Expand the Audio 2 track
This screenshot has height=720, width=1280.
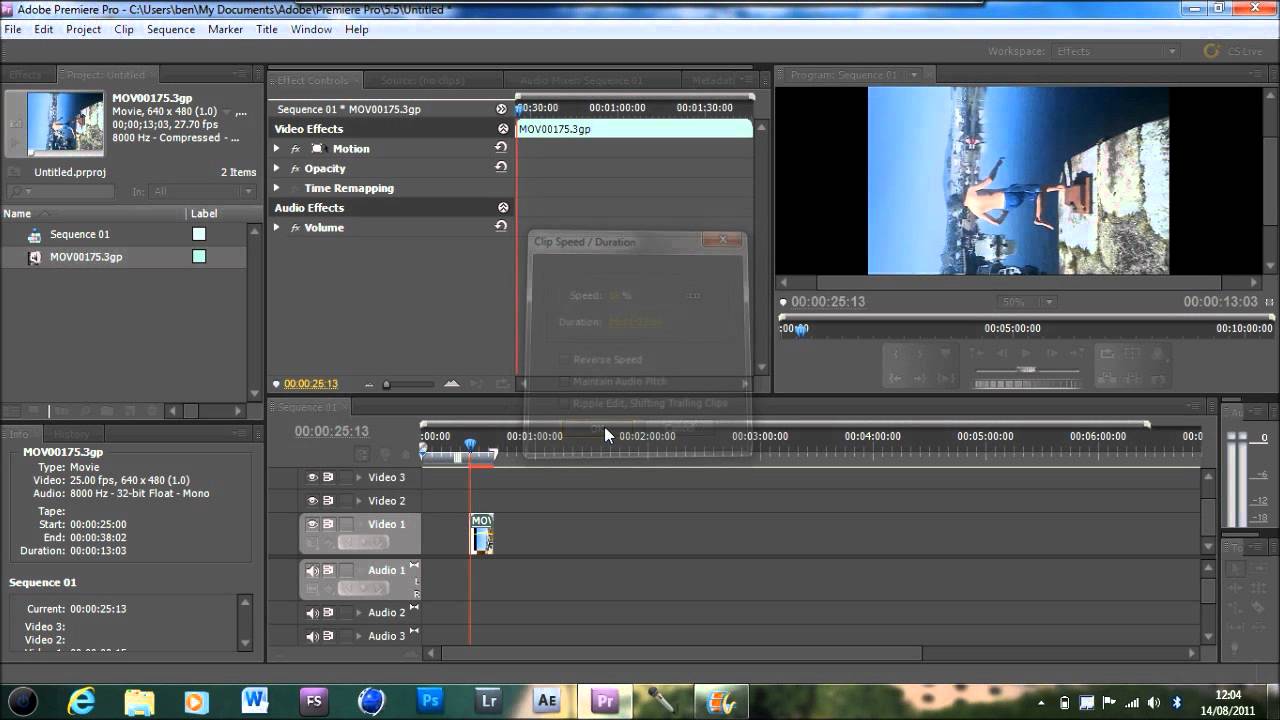pos(359,613)
